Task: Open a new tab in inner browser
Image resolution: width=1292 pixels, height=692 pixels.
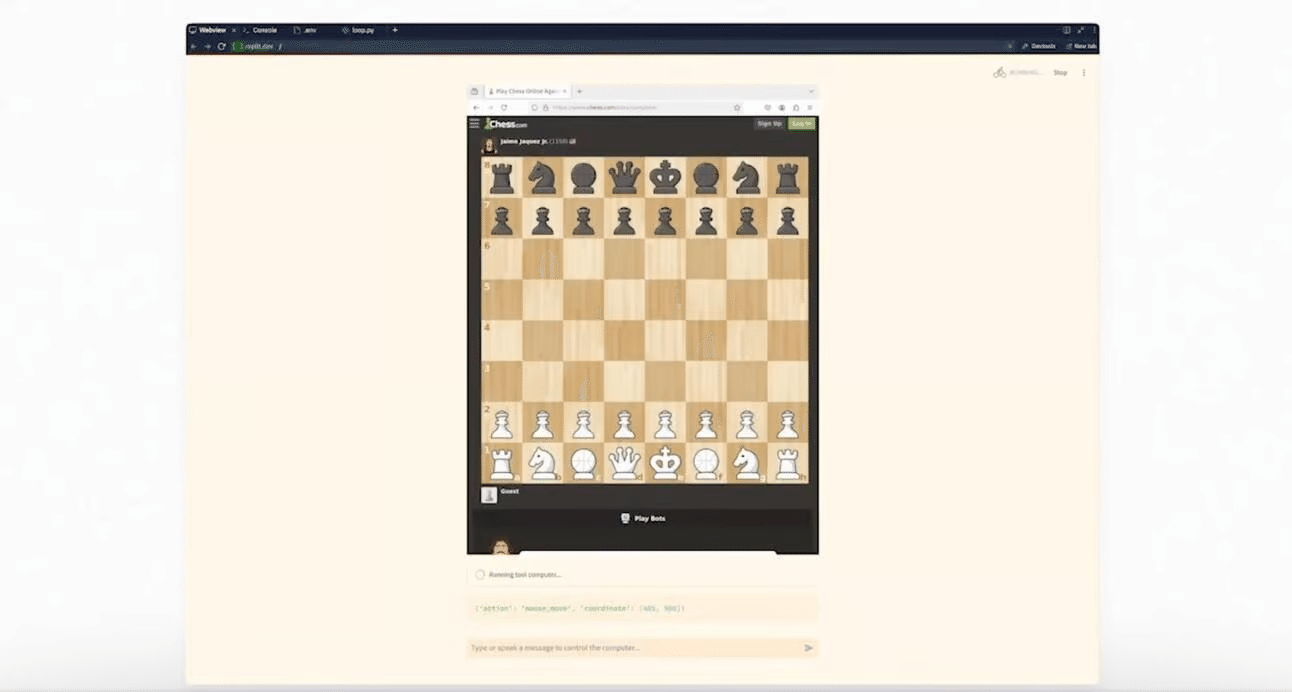Action: tap(580, 91)
